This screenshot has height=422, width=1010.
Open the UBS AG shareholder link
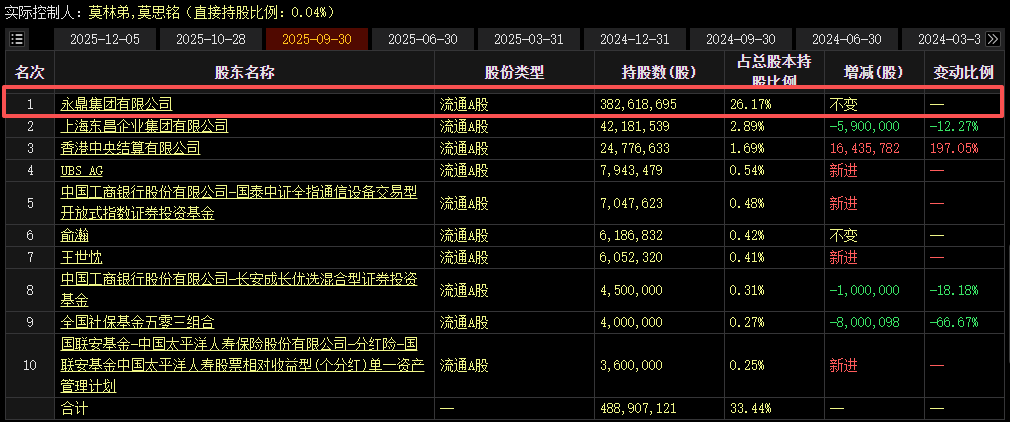[x=82, y=171]
